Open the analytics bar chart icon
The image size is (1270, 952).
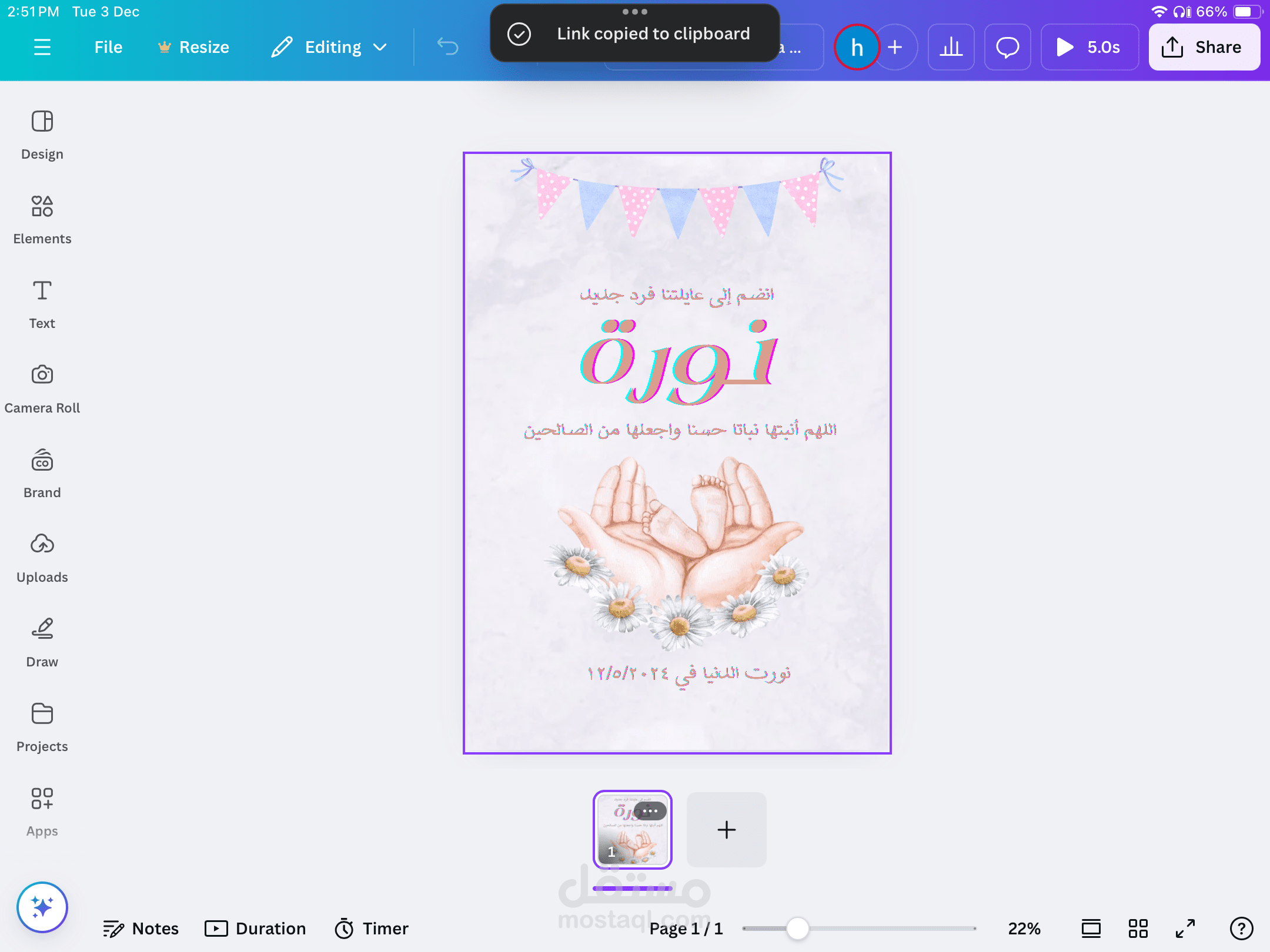coord(951,47)
